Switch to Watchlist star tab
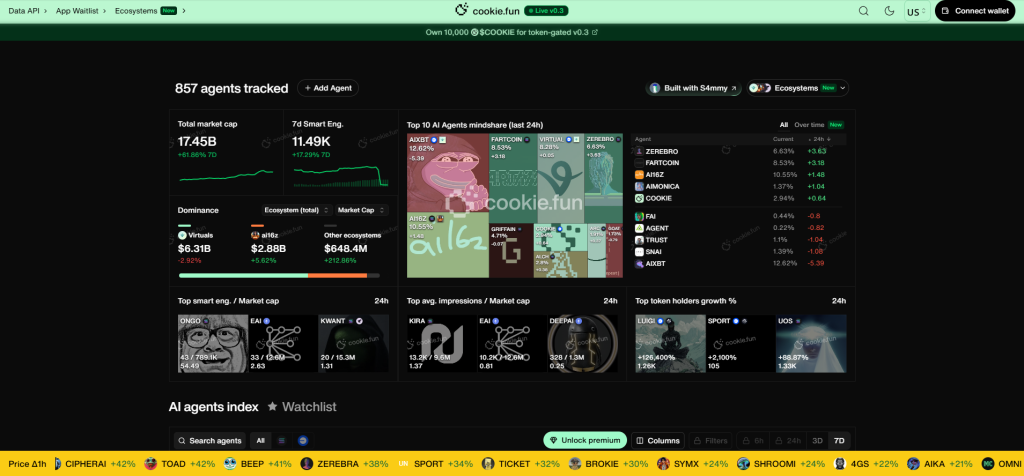The height and width of the screenshot is (476, 1024). coord(302,407)
